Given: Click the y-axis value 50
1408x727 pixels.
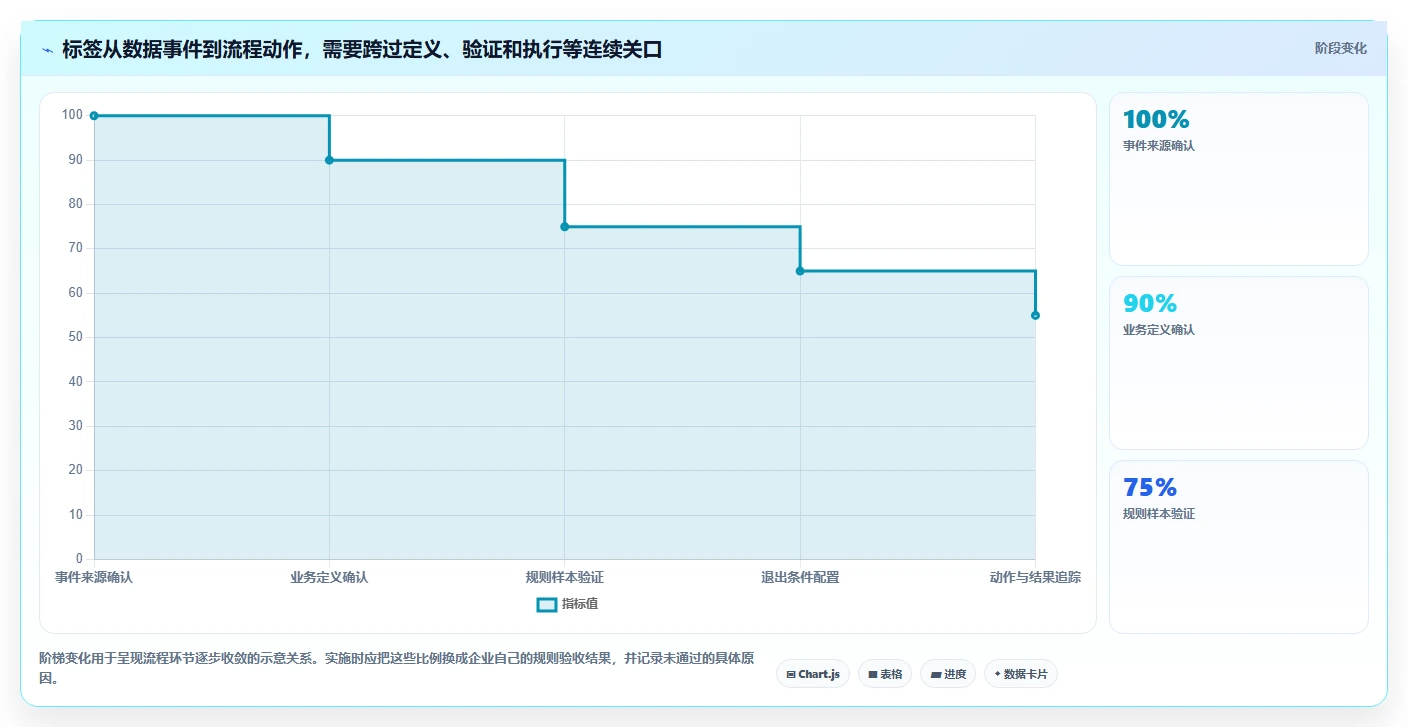Looking at the screenshot, I should (75, 337).
